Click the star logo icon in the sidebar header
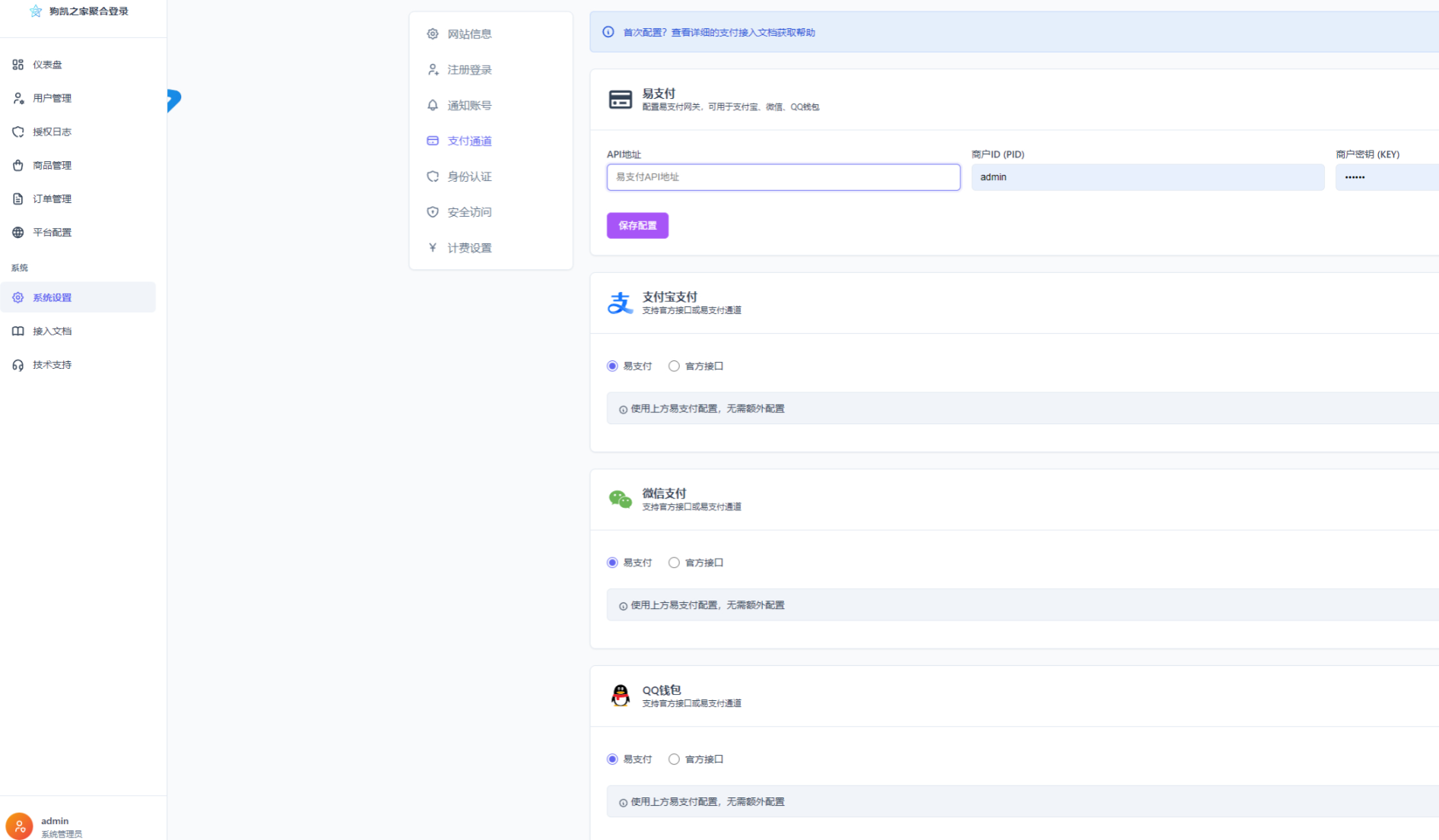1439x840 pixels. [x=36, y=11]
